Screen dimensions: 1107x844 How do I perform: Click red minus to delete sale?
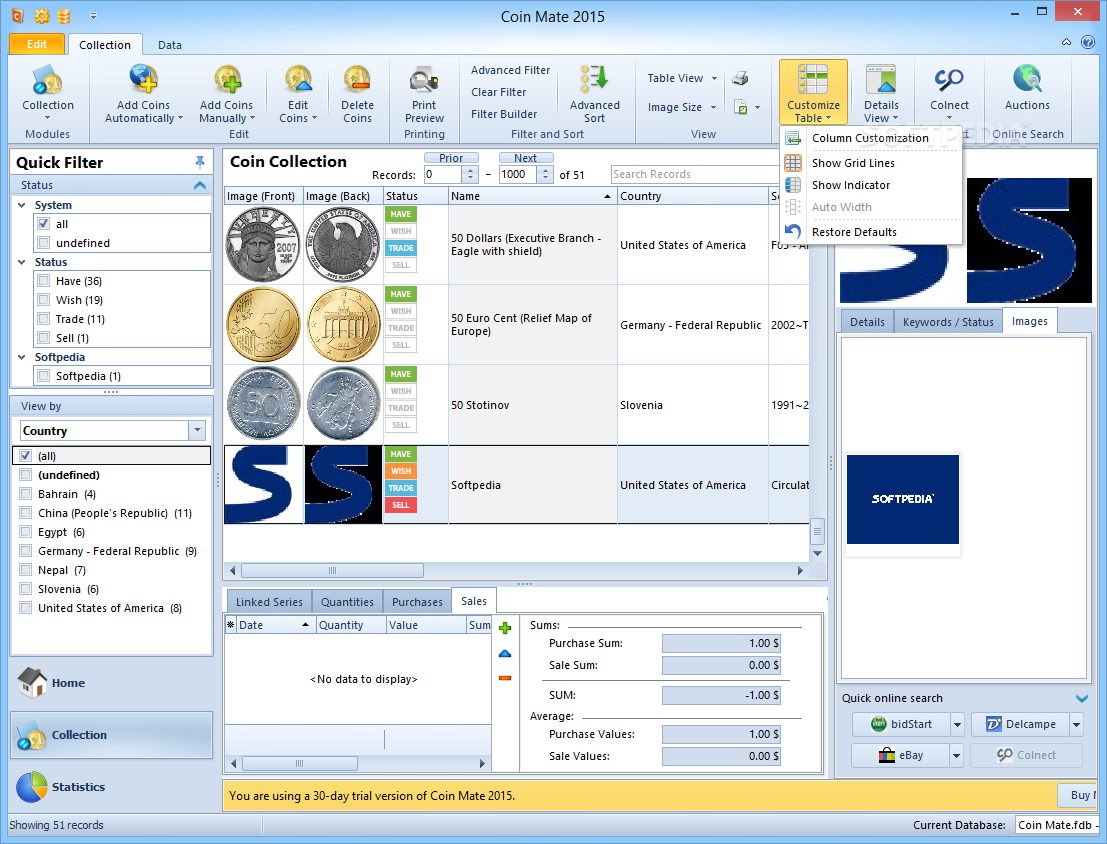[x=505, y=678]
